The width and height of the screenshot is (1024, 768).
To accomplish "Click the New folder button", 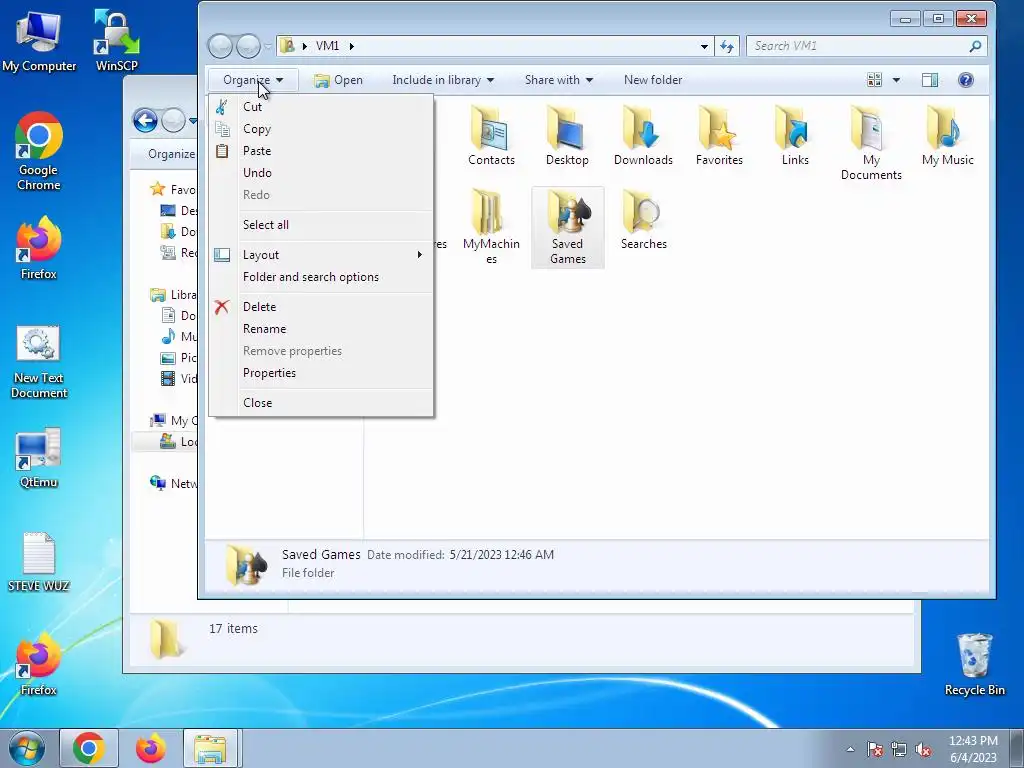I will pyautogui.click(x=652, y=80).
